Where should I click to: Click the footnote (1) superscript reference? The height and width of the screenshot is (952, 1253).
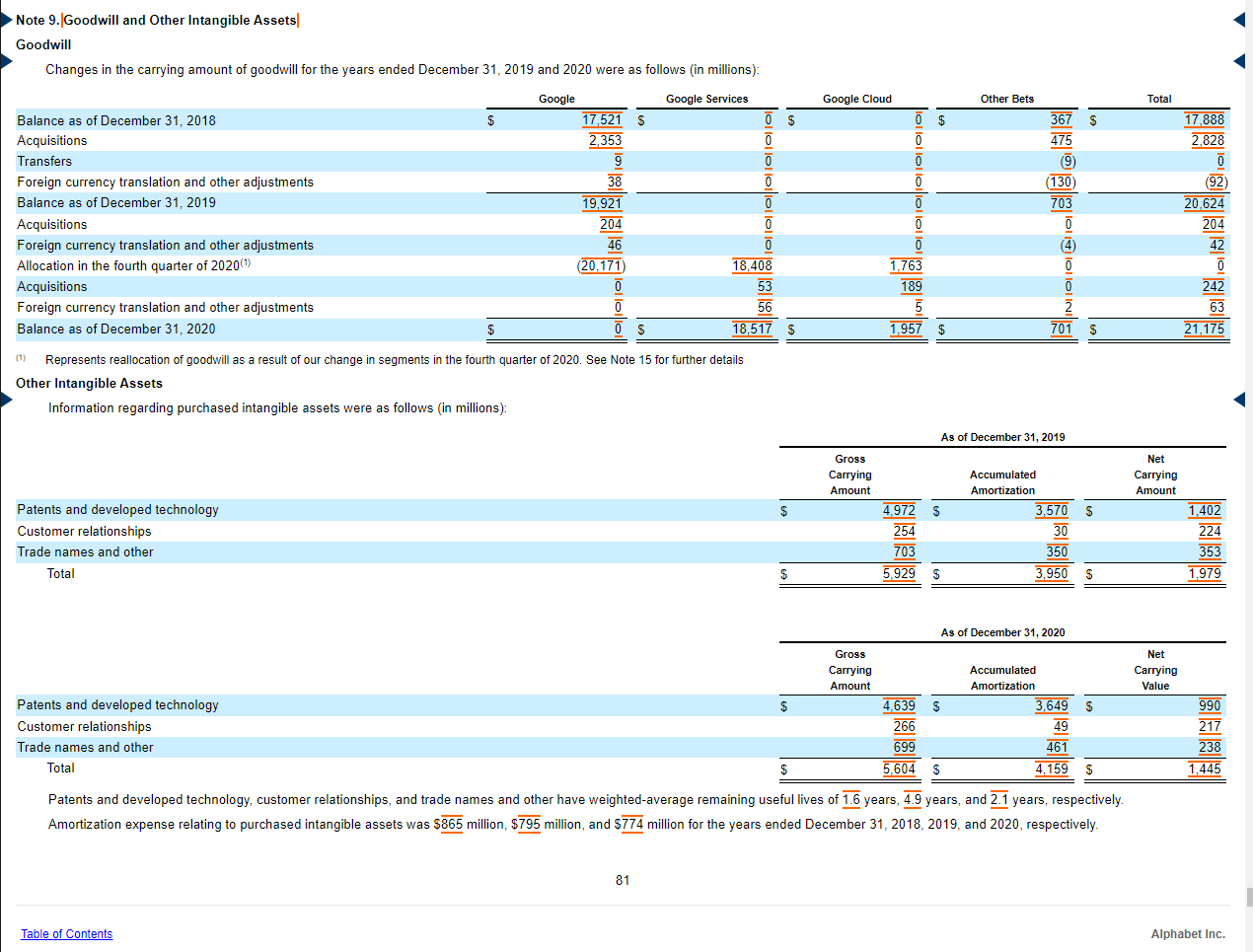[x=246, y=261]
